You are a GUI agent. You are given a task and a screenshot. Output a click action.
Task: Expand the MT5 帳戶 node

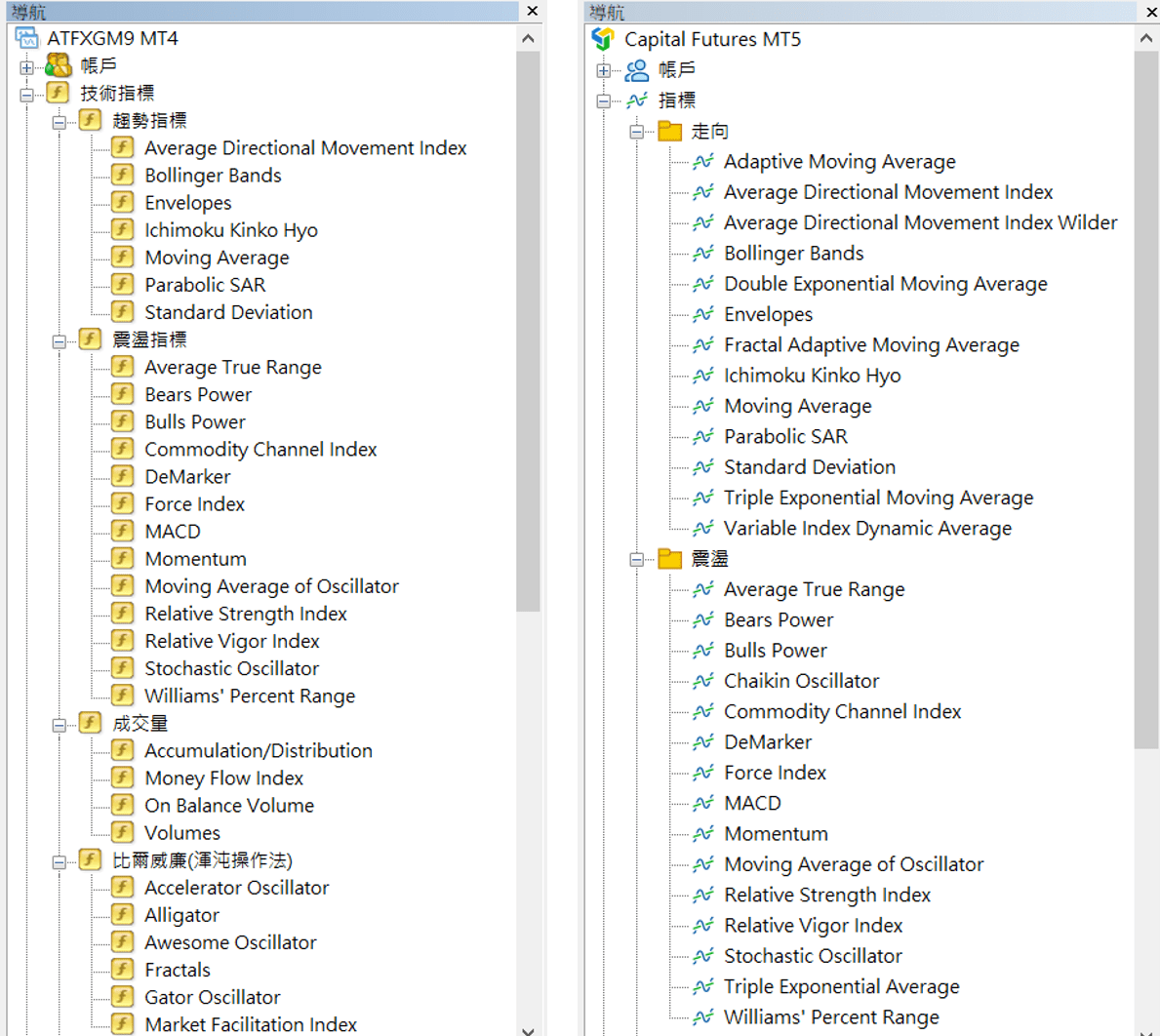click(604, 70)
